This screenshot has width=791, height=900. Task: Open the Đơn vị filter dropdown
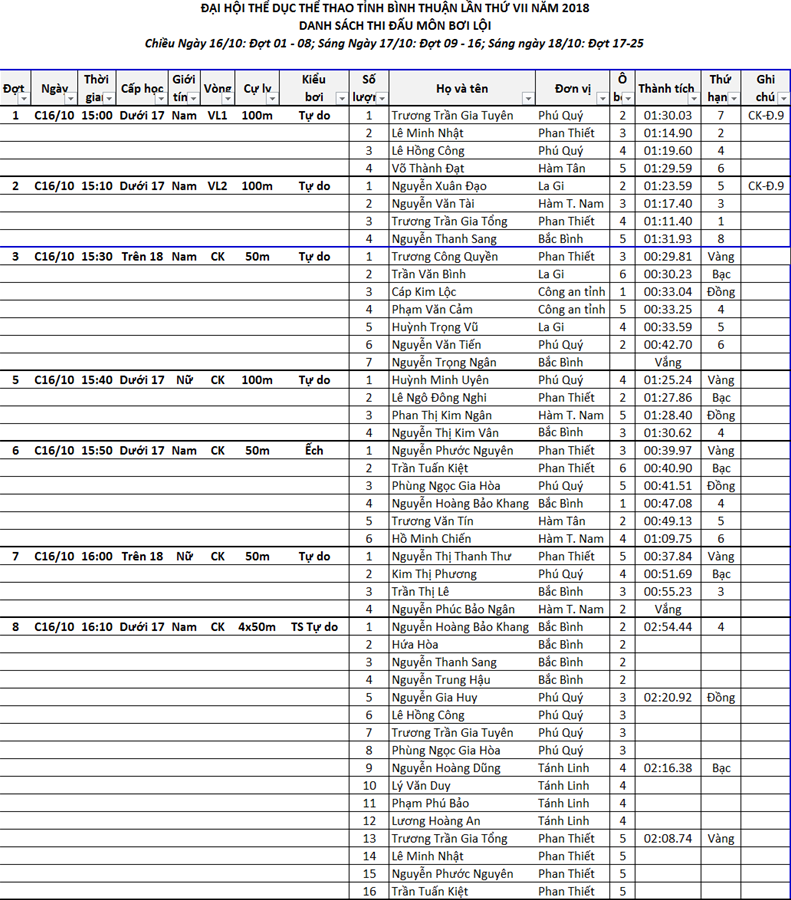tap(602, 99)
